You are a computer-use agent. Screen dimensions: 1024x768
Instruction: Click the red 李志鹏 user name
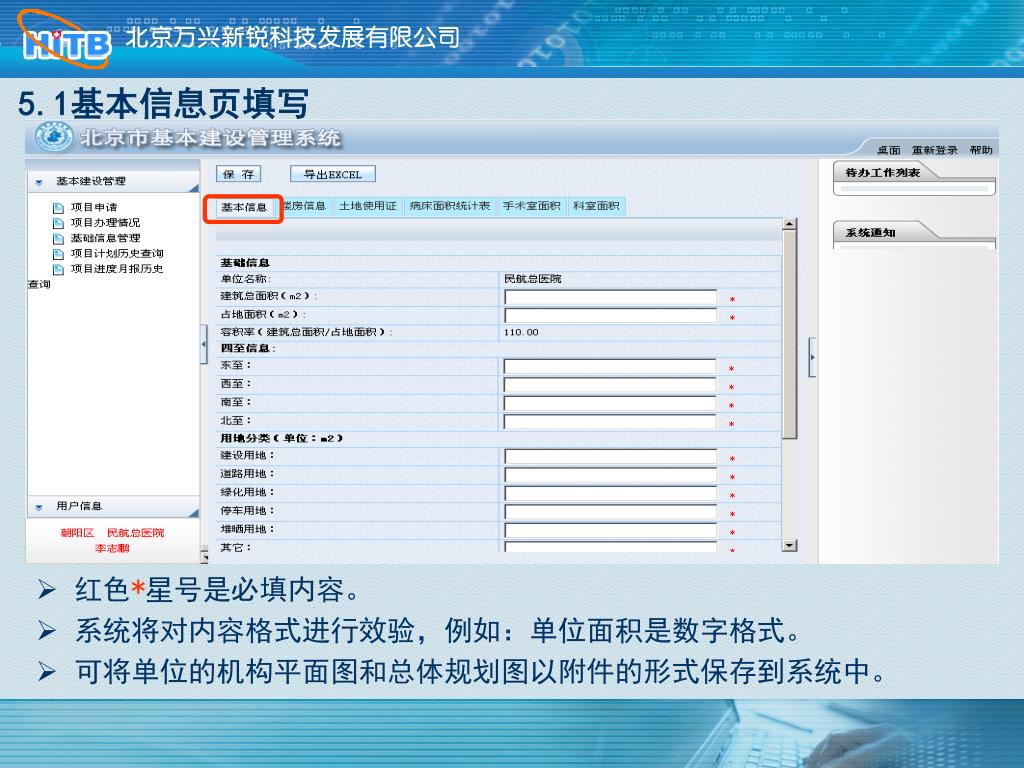pyautogui.click(x=112, y=549)
